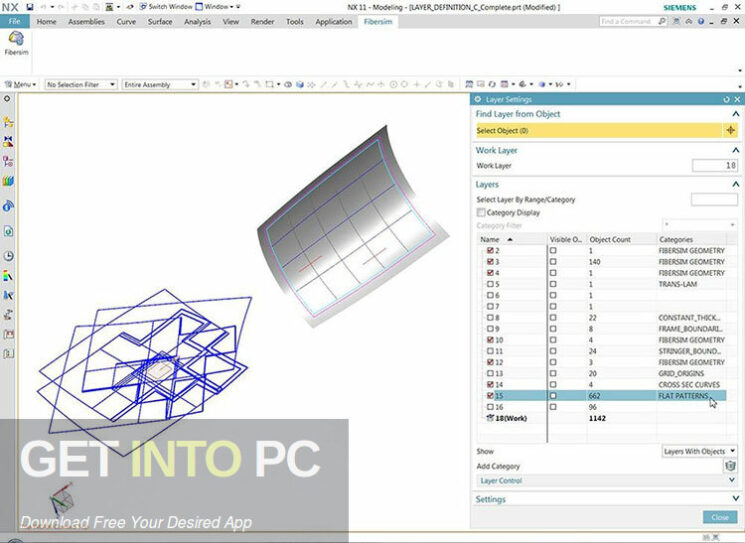745x543 pixels.
Task: Uncheck layer 2 selectable checkbox
Action: (x=490, y=250)
